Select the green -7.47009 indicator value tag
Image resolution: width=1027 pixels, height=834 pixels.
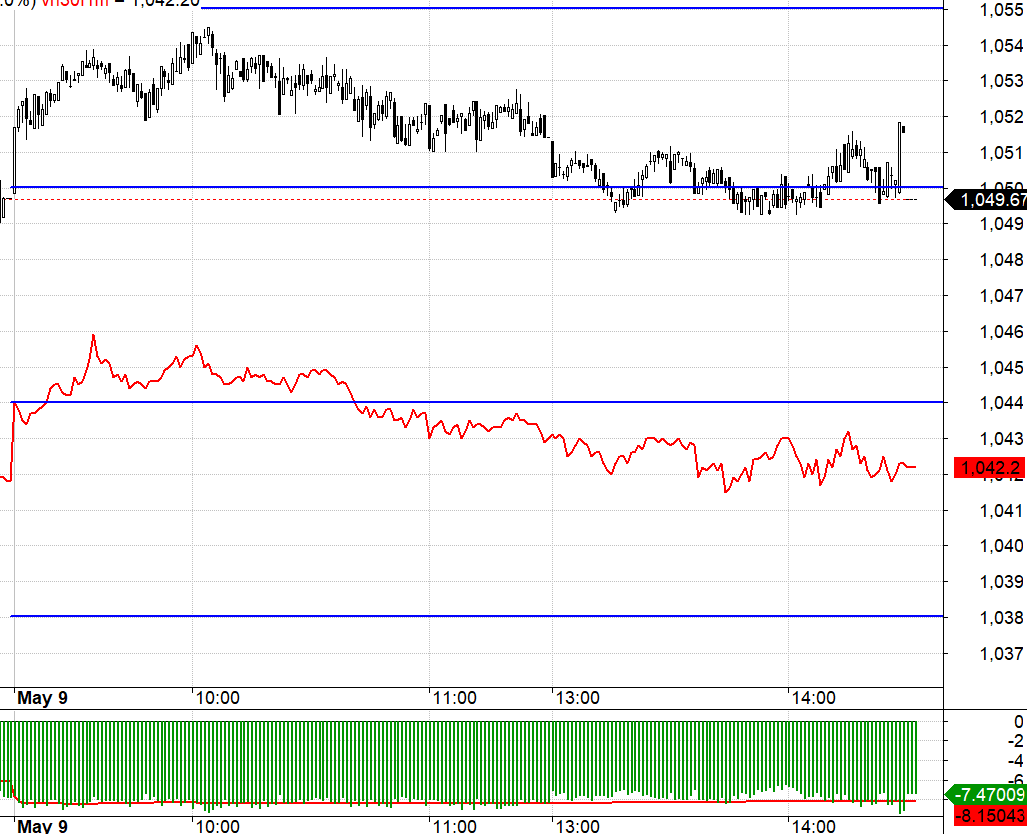987,794
